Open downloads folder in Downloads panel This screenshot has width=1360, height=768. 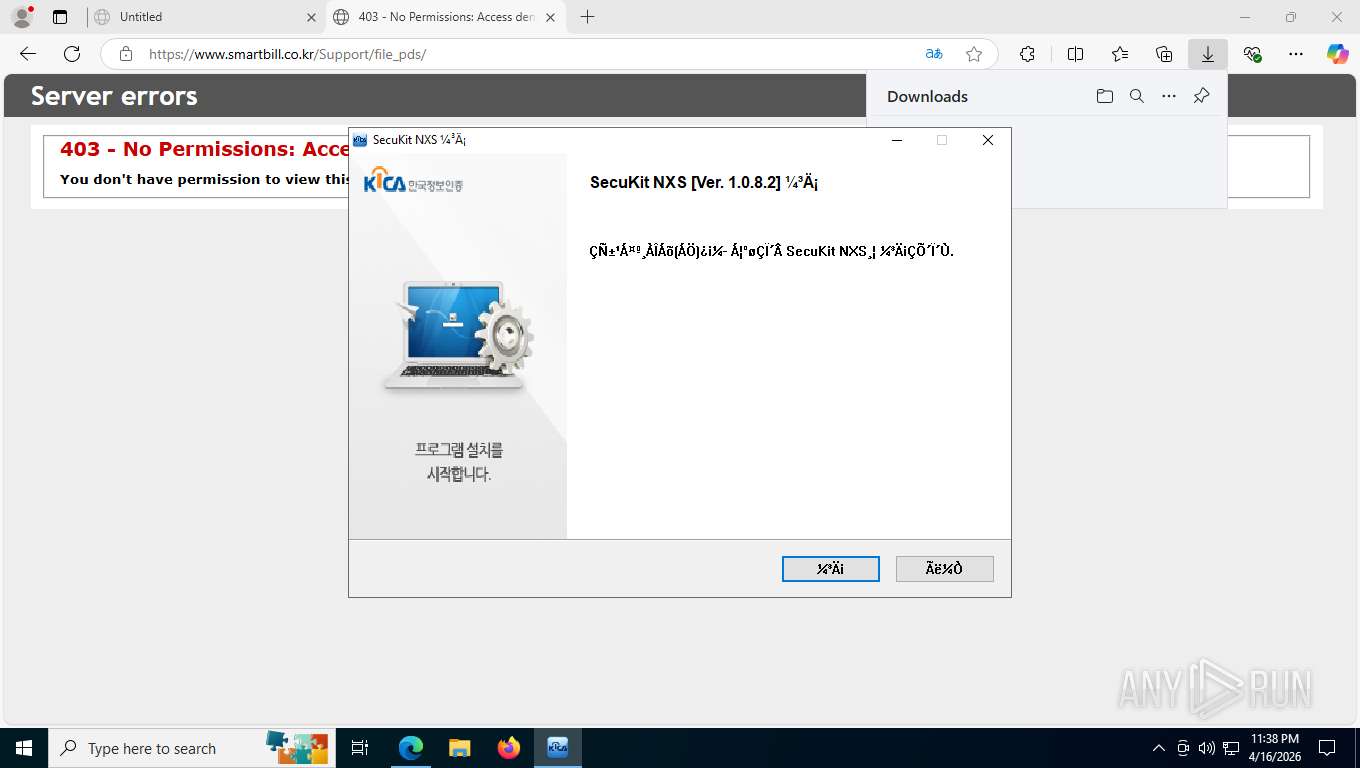[1104, 96]
